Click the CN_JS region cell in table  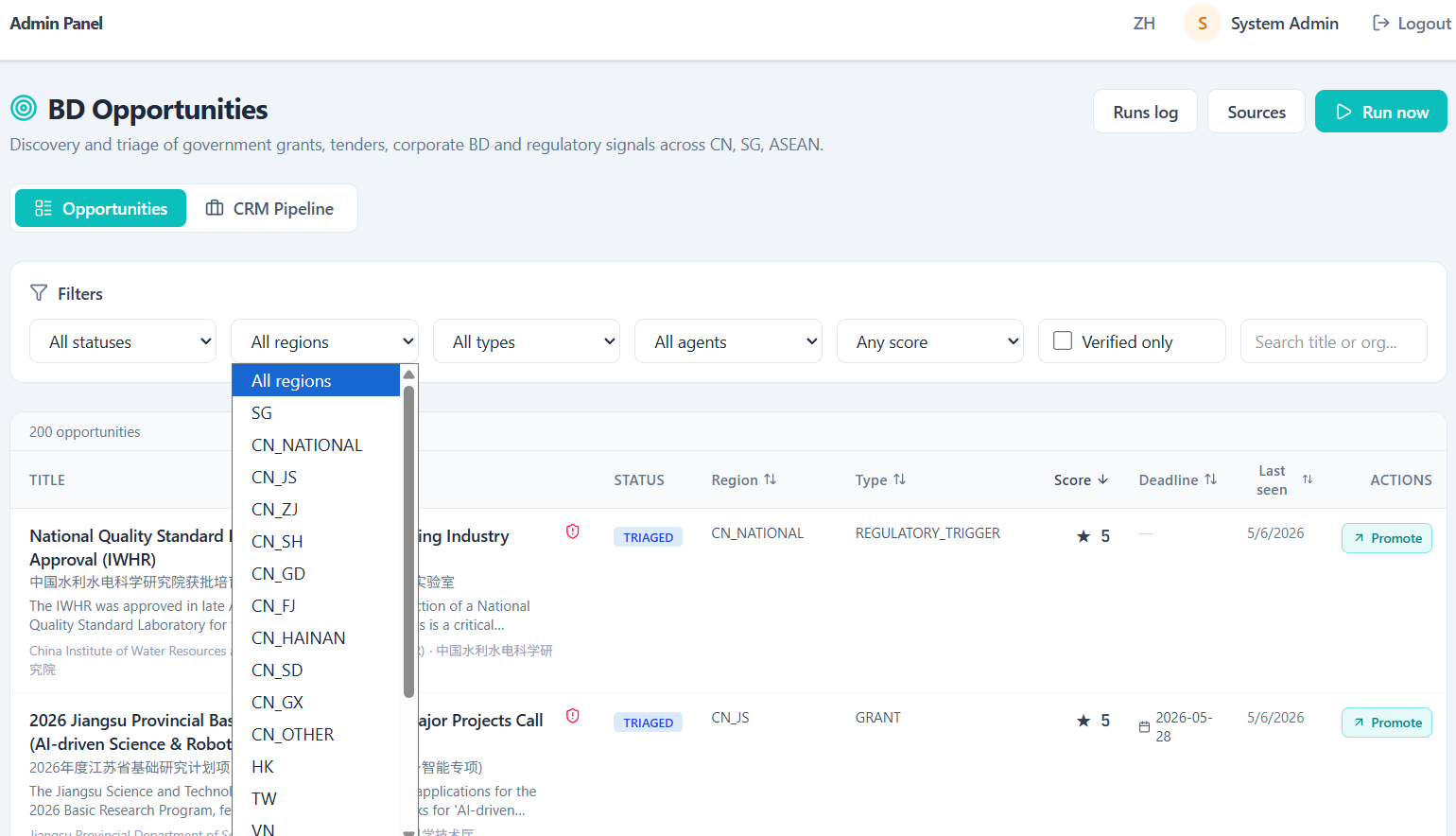730,718
